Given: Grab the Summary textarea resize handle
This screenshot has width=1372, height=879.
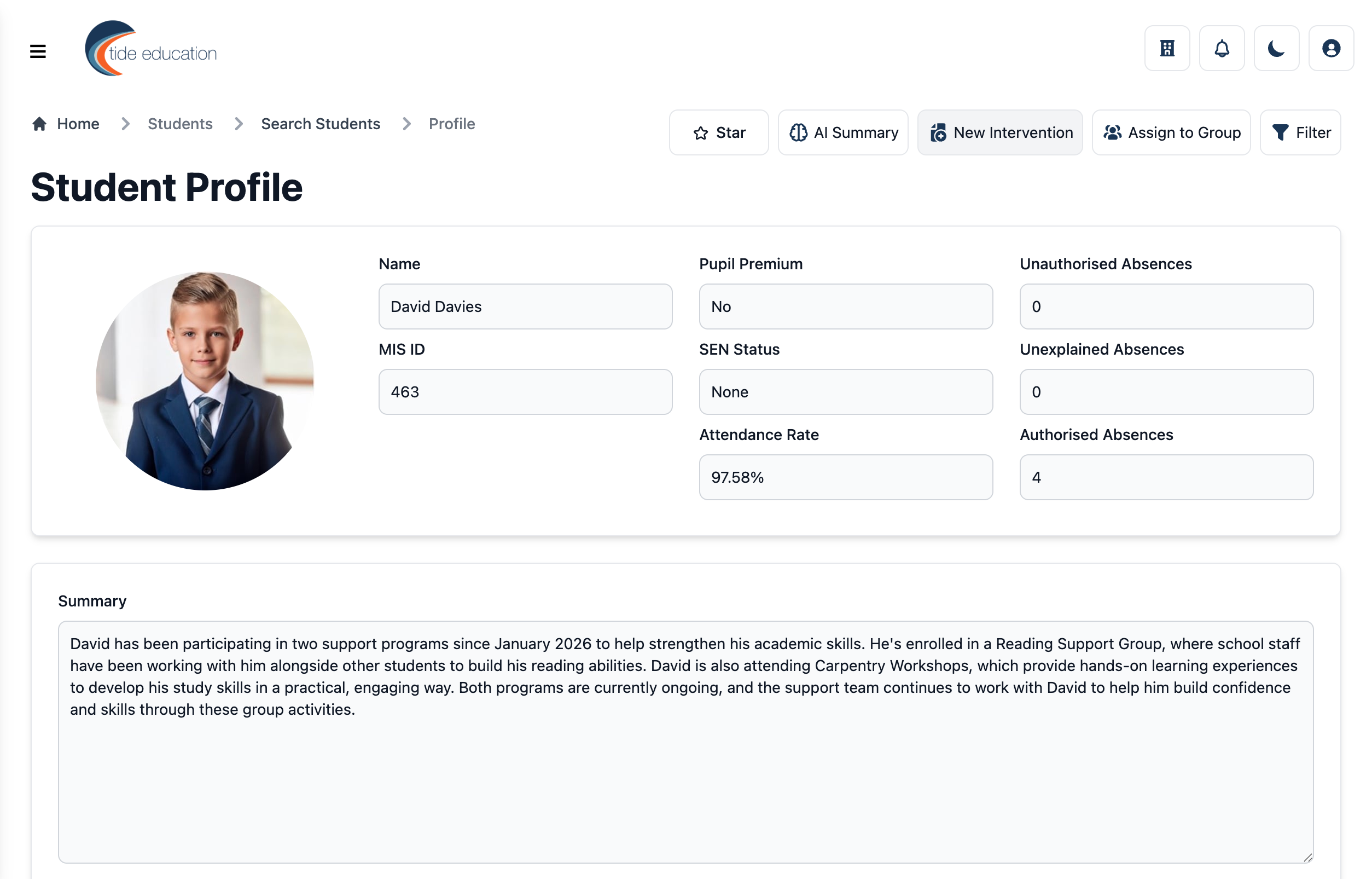Looking at the screenshot, I should 1307,857.
